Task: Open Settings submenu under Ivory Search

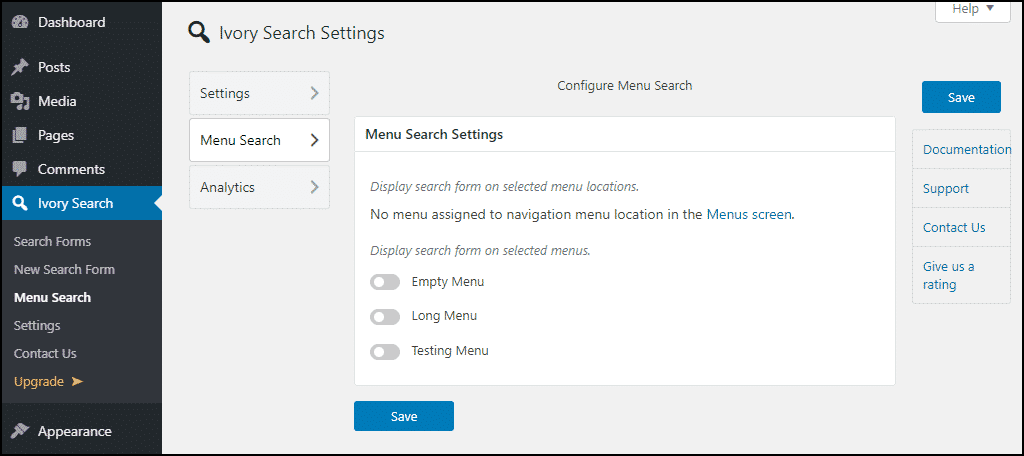Action: point(37,325)
